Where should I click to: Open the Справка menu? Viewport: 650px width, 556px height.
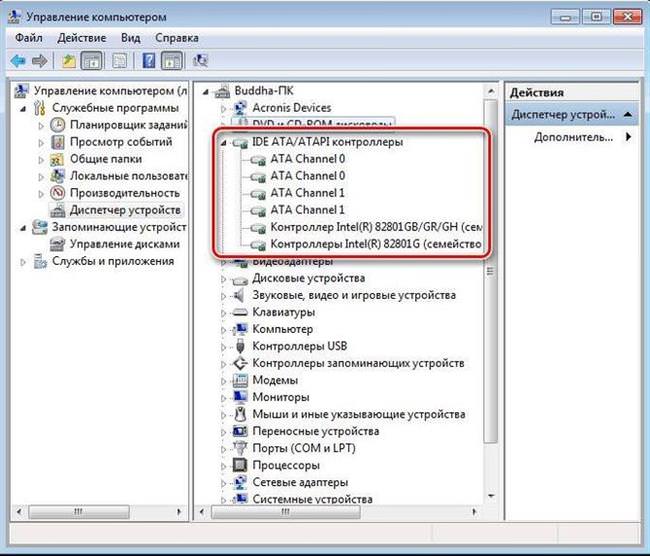point(177,38)
